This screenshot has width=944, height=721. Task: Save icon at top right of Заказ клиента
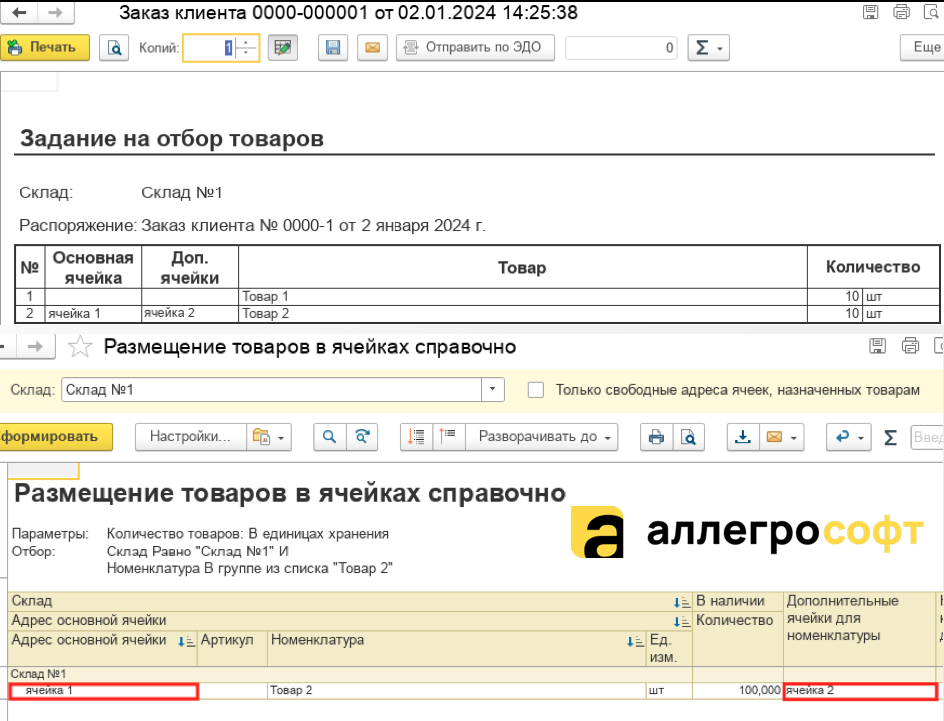[871, 12]
